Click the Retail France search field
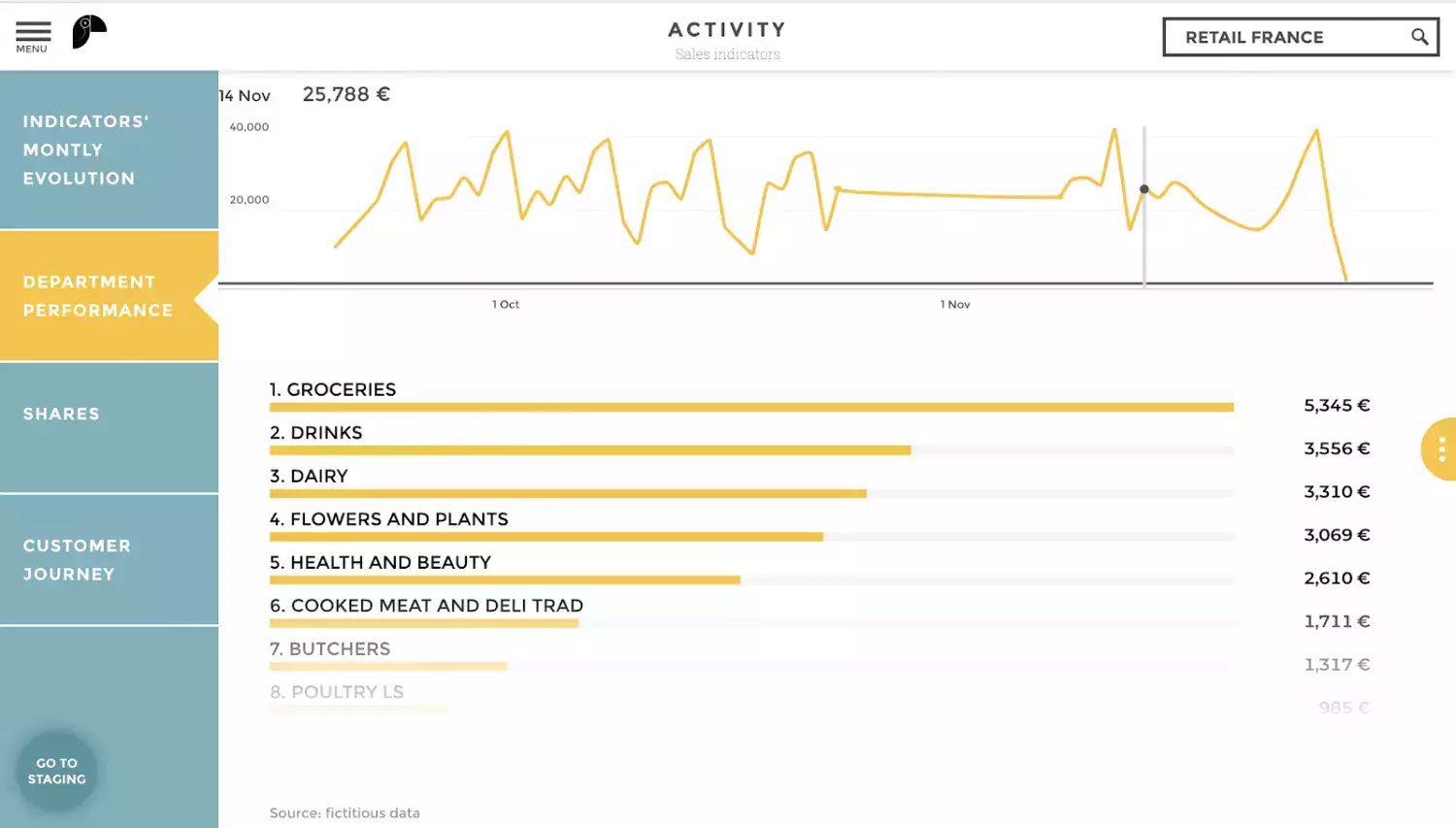The height and width of the screenshot is (828, 1456). pyautogui.click(x=1281, y=37)
